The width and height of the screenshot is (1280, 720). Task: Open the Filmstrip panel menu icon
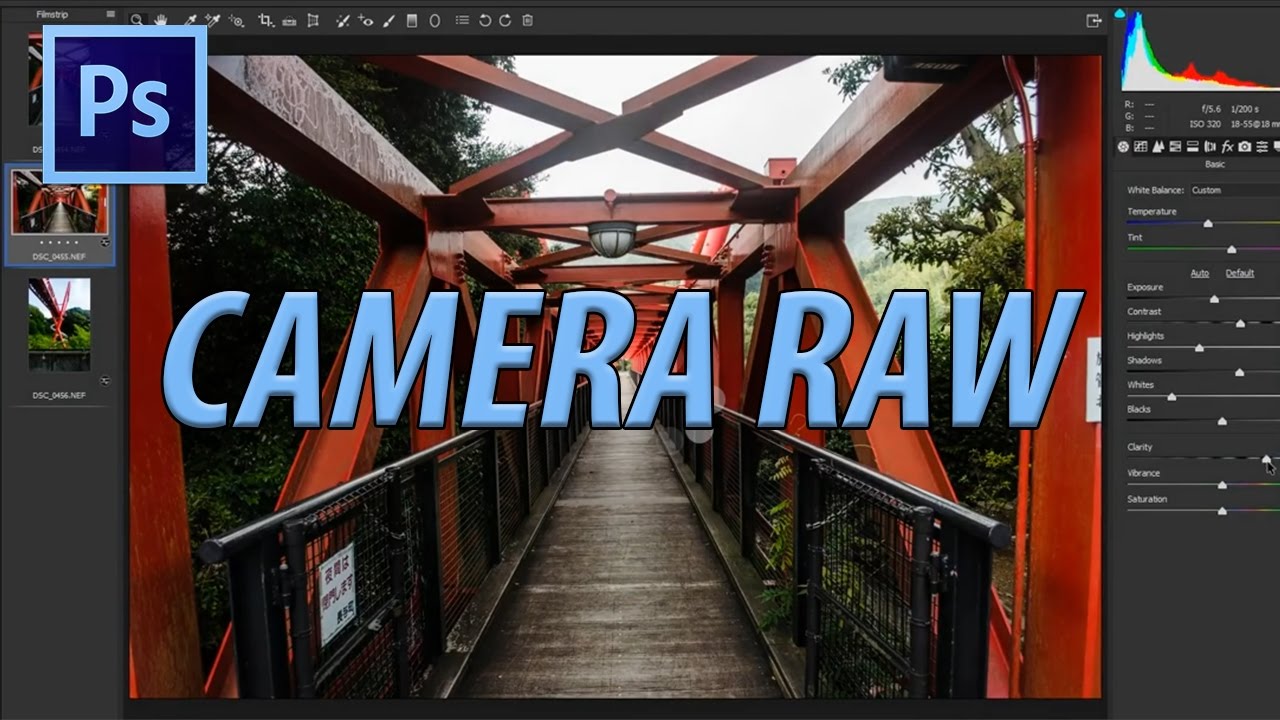tap(111, 14)
